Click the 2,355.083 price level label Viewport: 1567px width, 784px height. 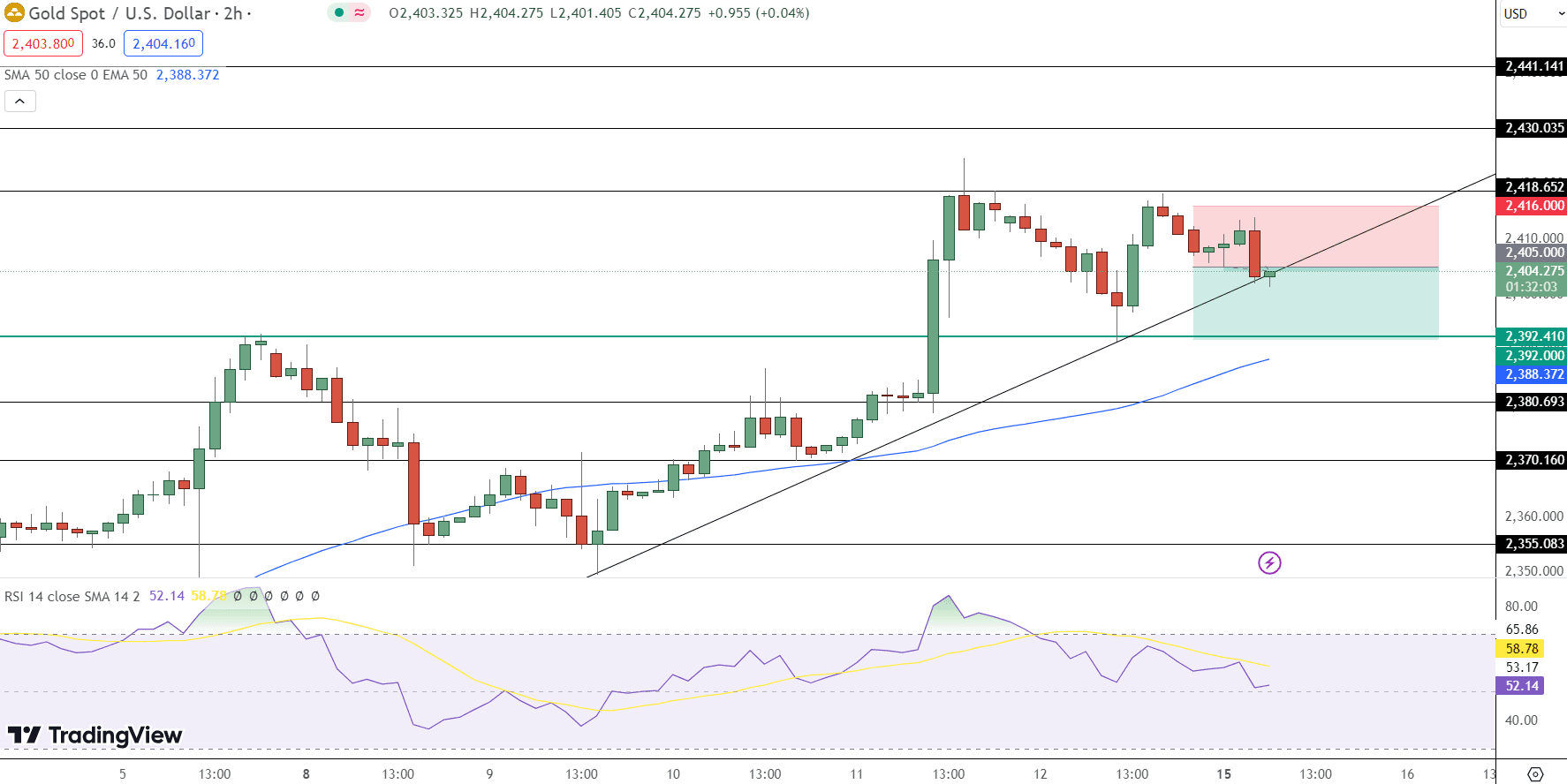click(x=1533, y=544)
